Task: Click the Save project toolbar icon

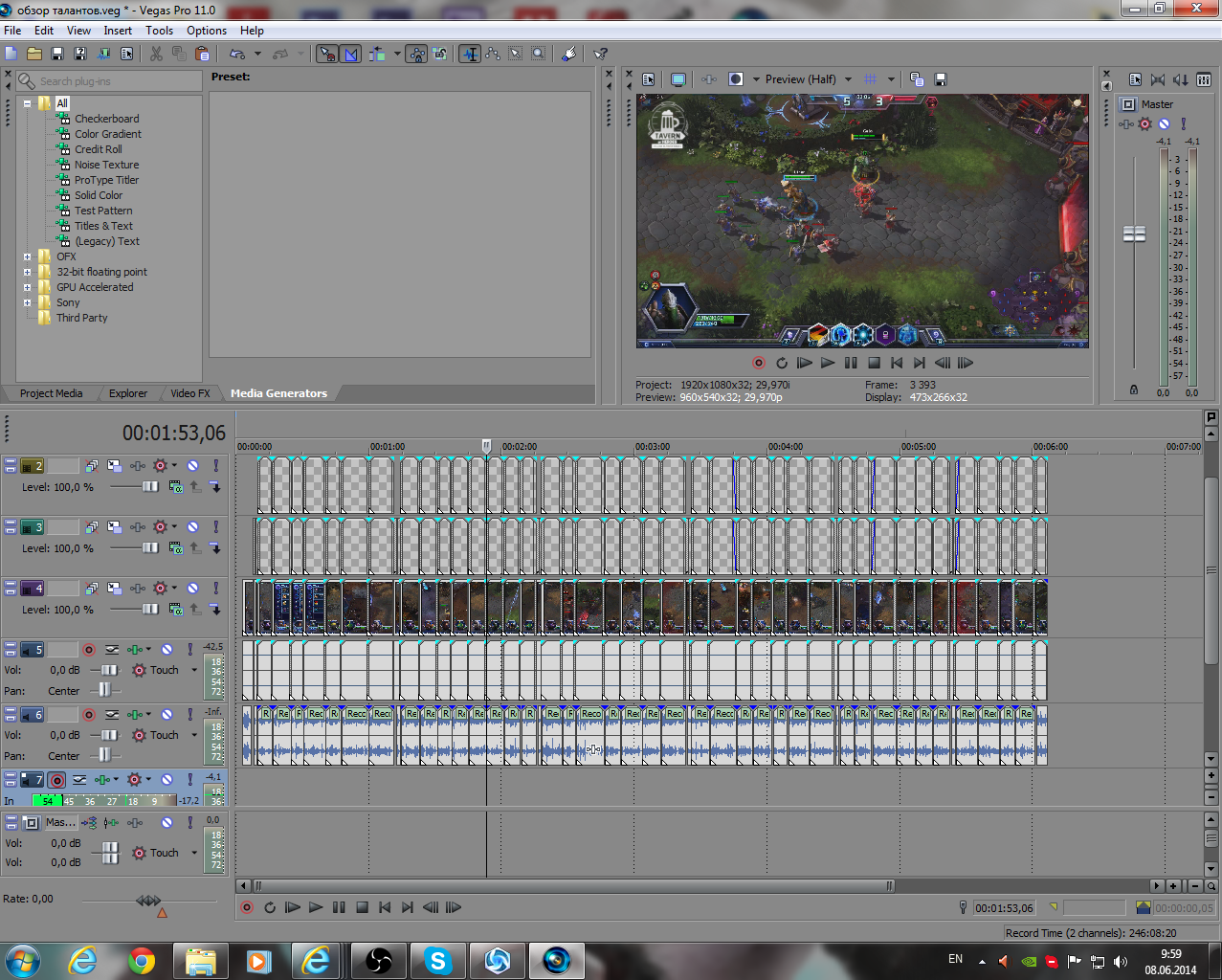Action: point(57,54)
